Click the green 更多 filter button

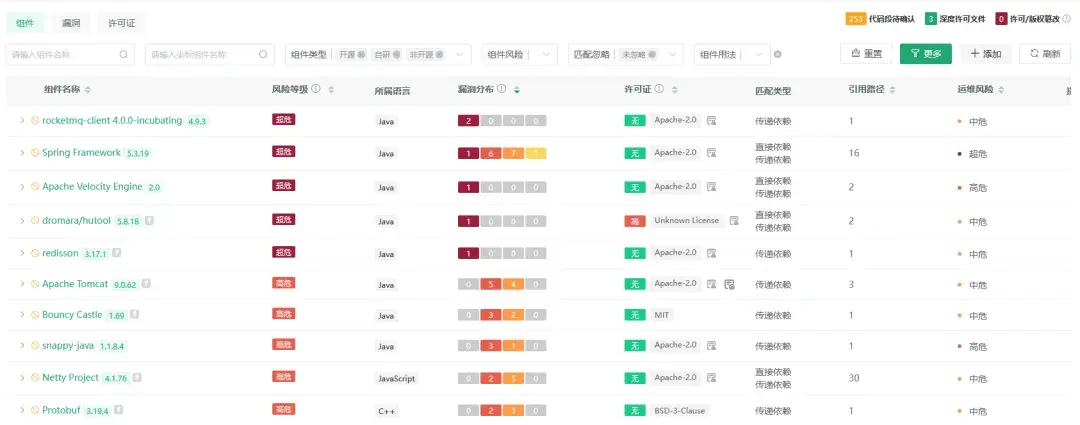point(926,54)
